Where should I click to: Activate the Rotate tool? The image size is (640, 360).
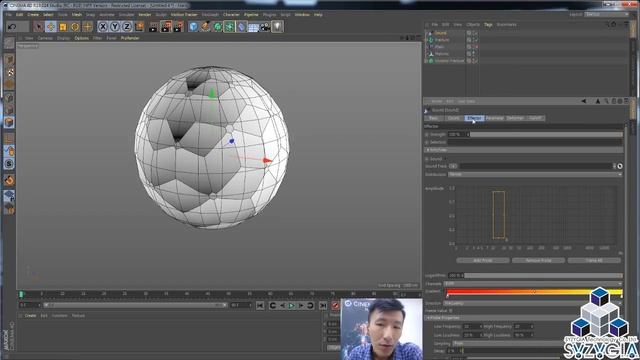click(75, 27)
